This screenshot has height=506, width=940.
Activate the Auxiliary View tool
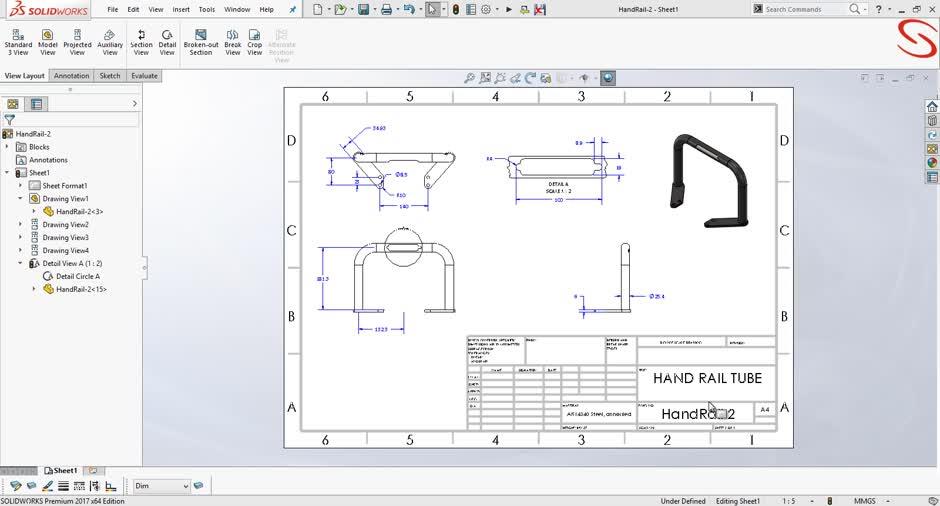click(x=110, y=41)
